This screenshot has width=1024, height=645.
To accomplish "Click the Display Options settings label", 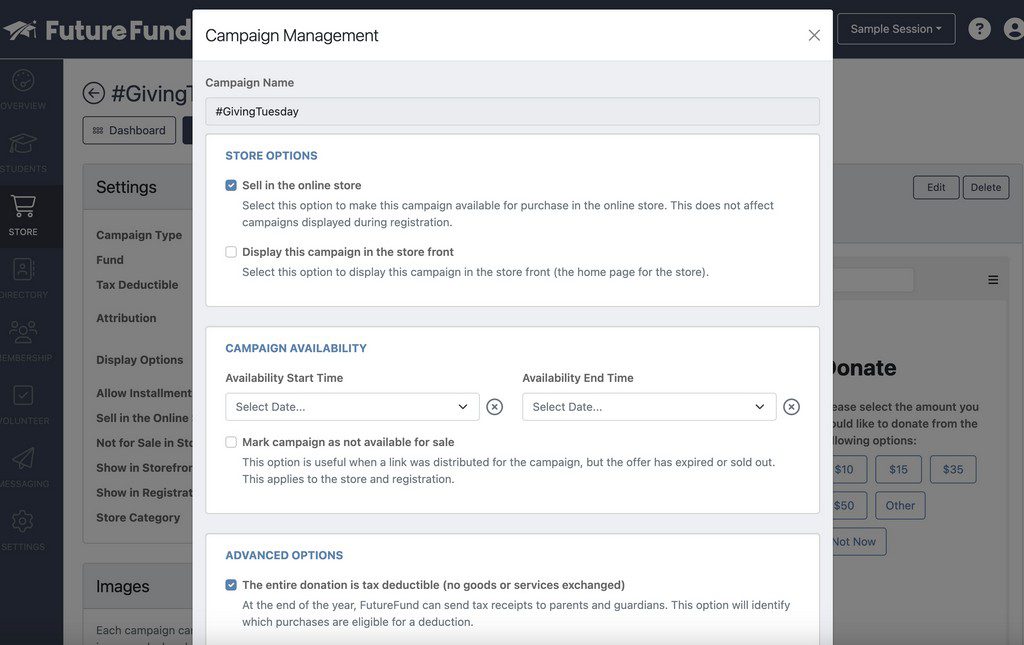I will (x=140, y=360).
